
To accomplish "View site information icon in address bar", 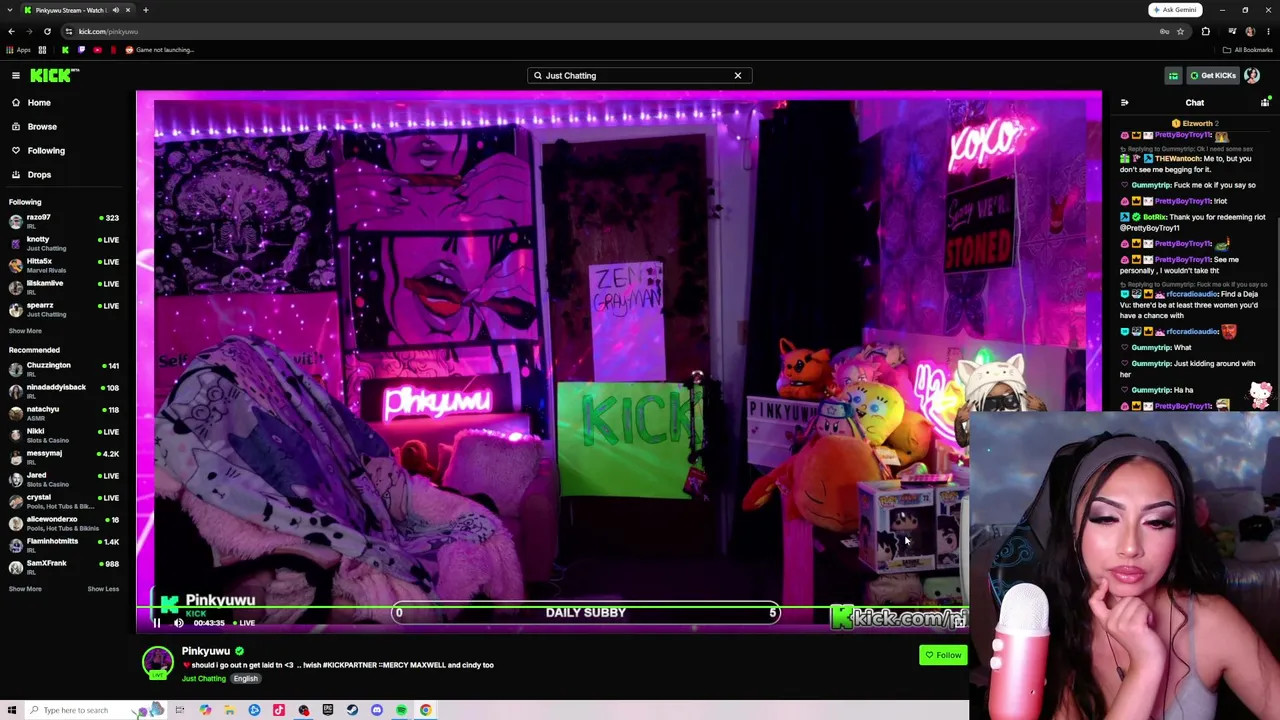I will click(68, 31).
